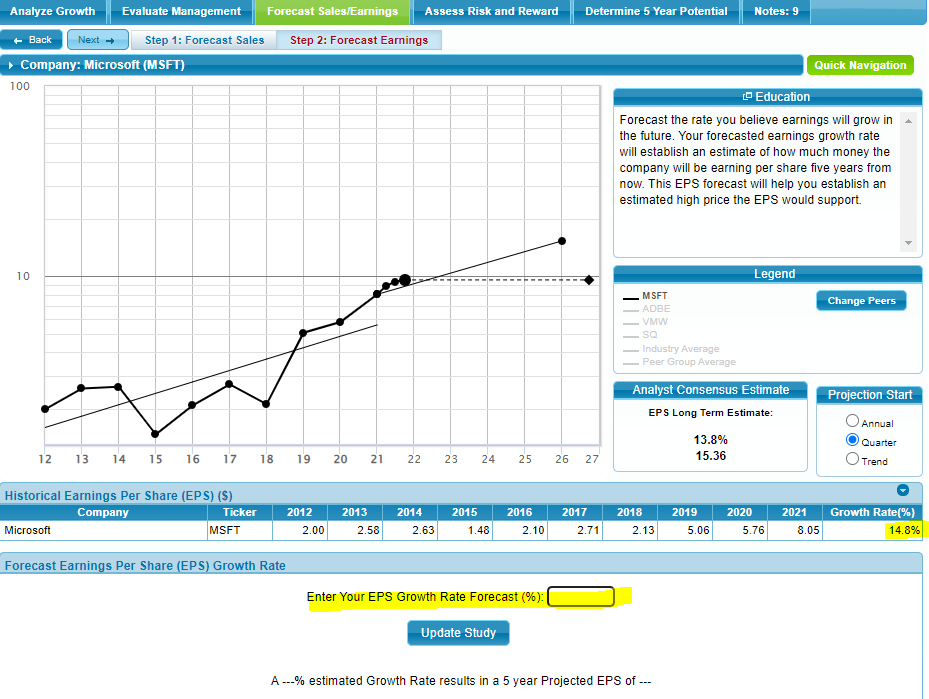Click the 2015 EPS value 1.48
The image size is (929, 699).
coord(464,530)
